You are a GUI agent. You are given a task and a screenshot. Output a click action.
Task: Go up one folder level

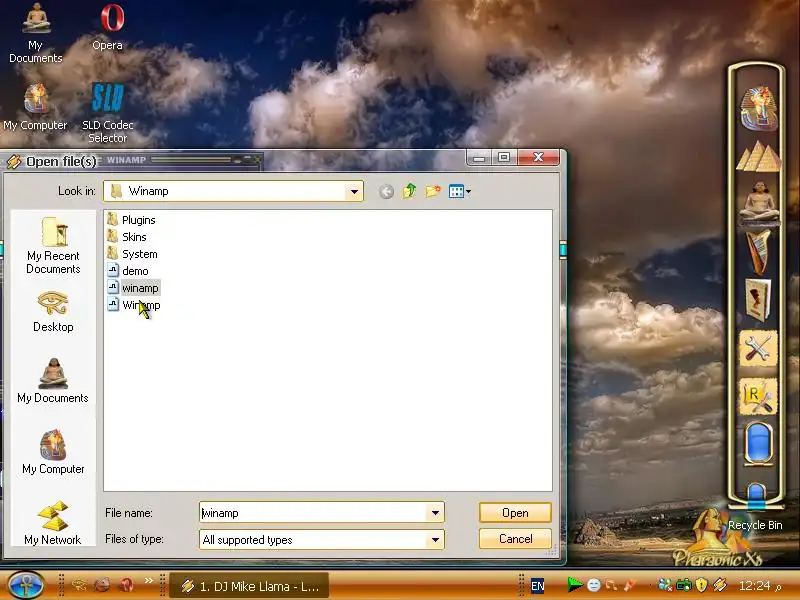coord(409,191)
